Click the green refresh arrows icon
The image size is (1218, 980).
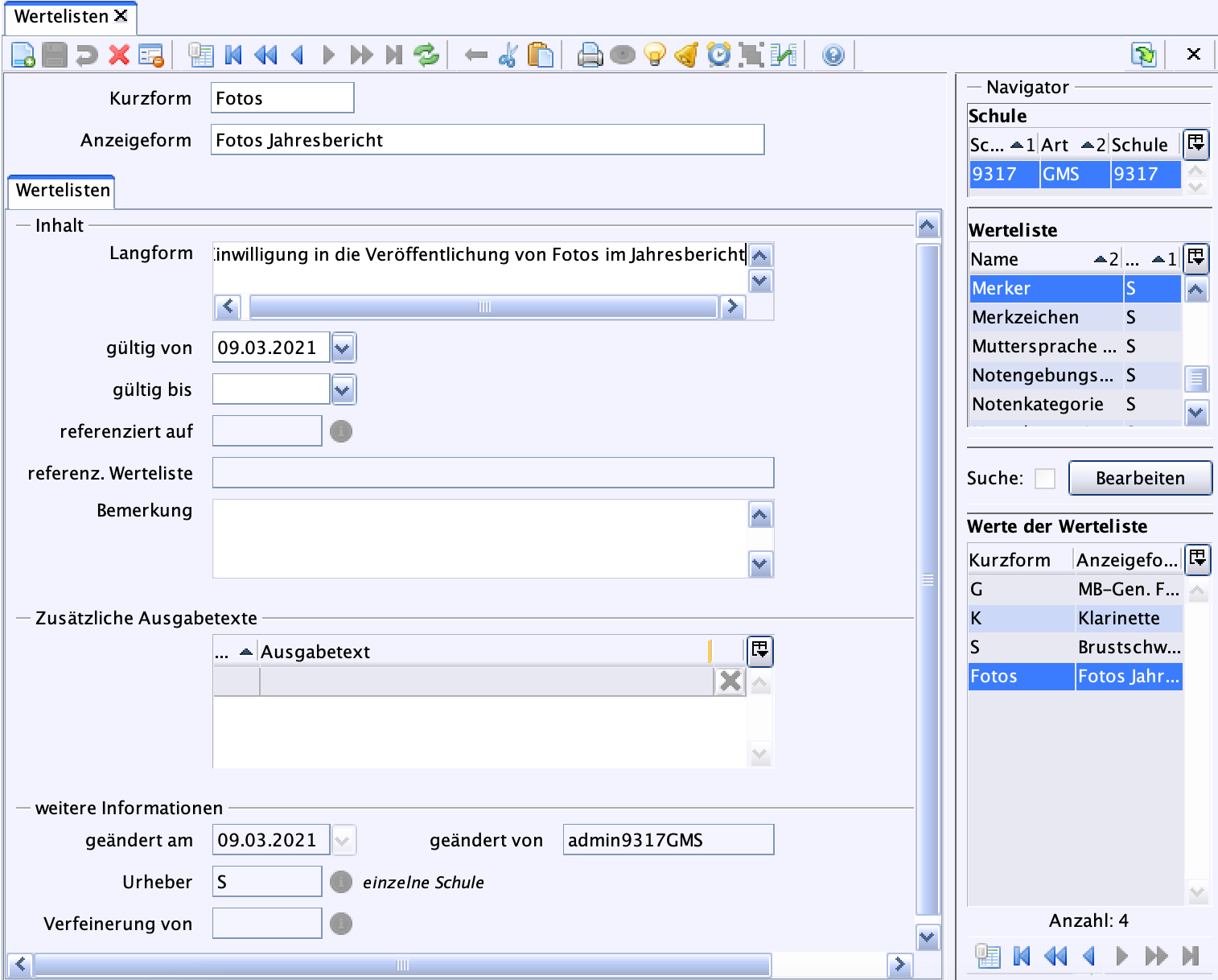pyautogui.click(x=426, y=55)
